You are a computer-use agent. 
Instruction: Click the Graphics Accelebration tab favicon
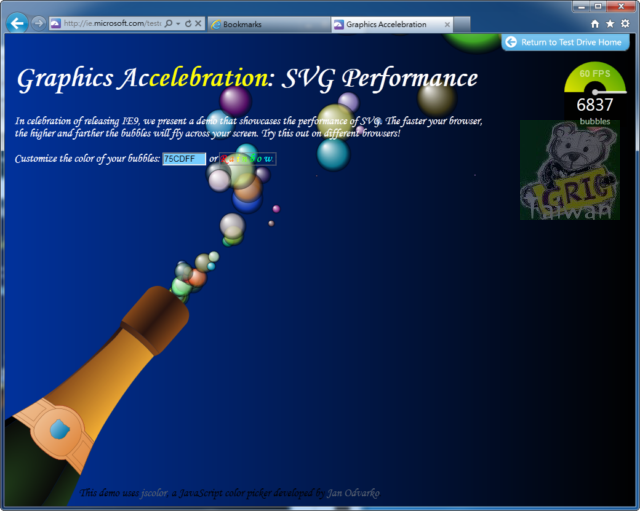(x=338, y=24)
